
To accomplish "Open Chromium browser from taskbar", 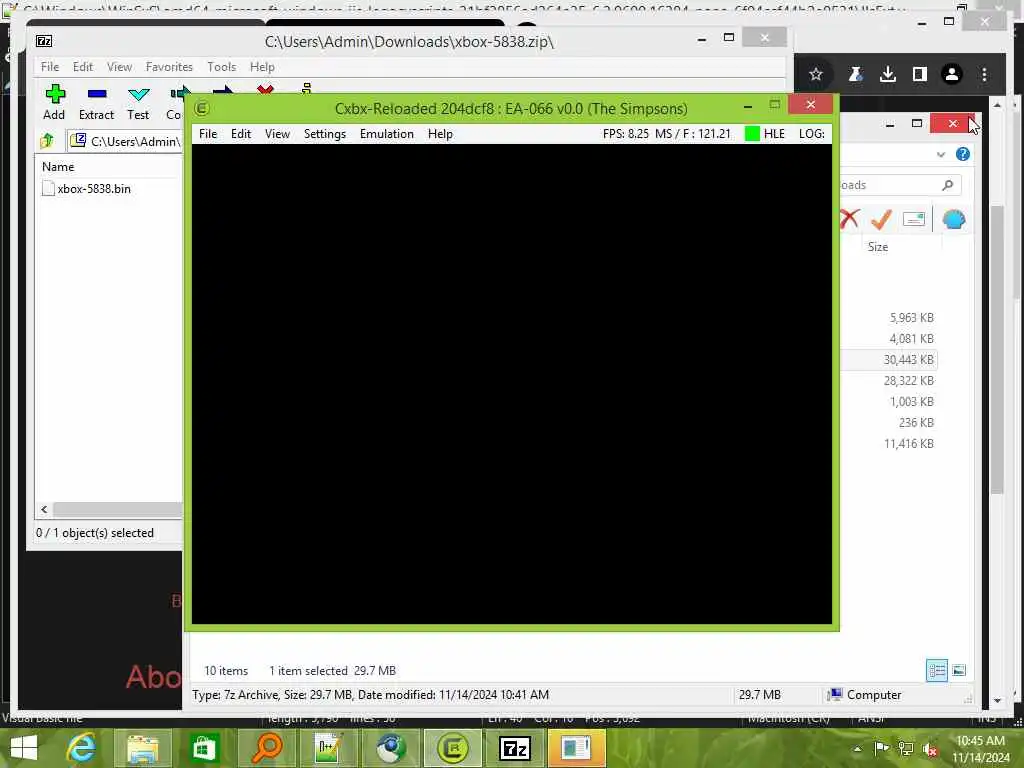I will 391,748.
